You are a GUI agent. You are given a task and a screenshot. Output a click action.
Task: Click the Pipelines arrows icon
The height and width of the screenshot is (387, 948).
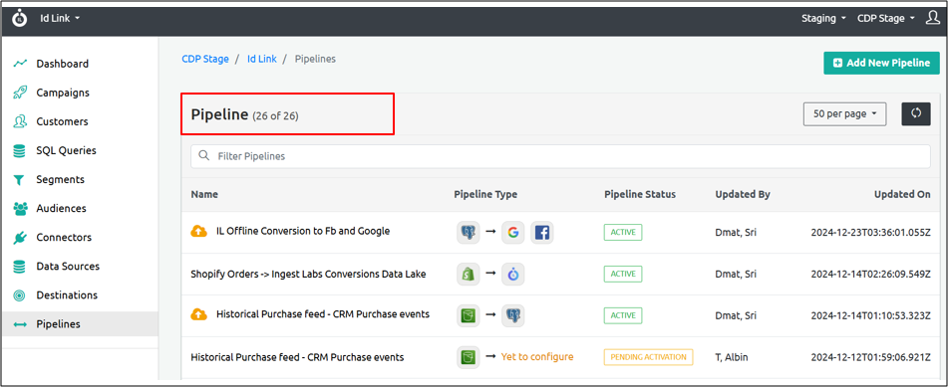click(20, 325)
